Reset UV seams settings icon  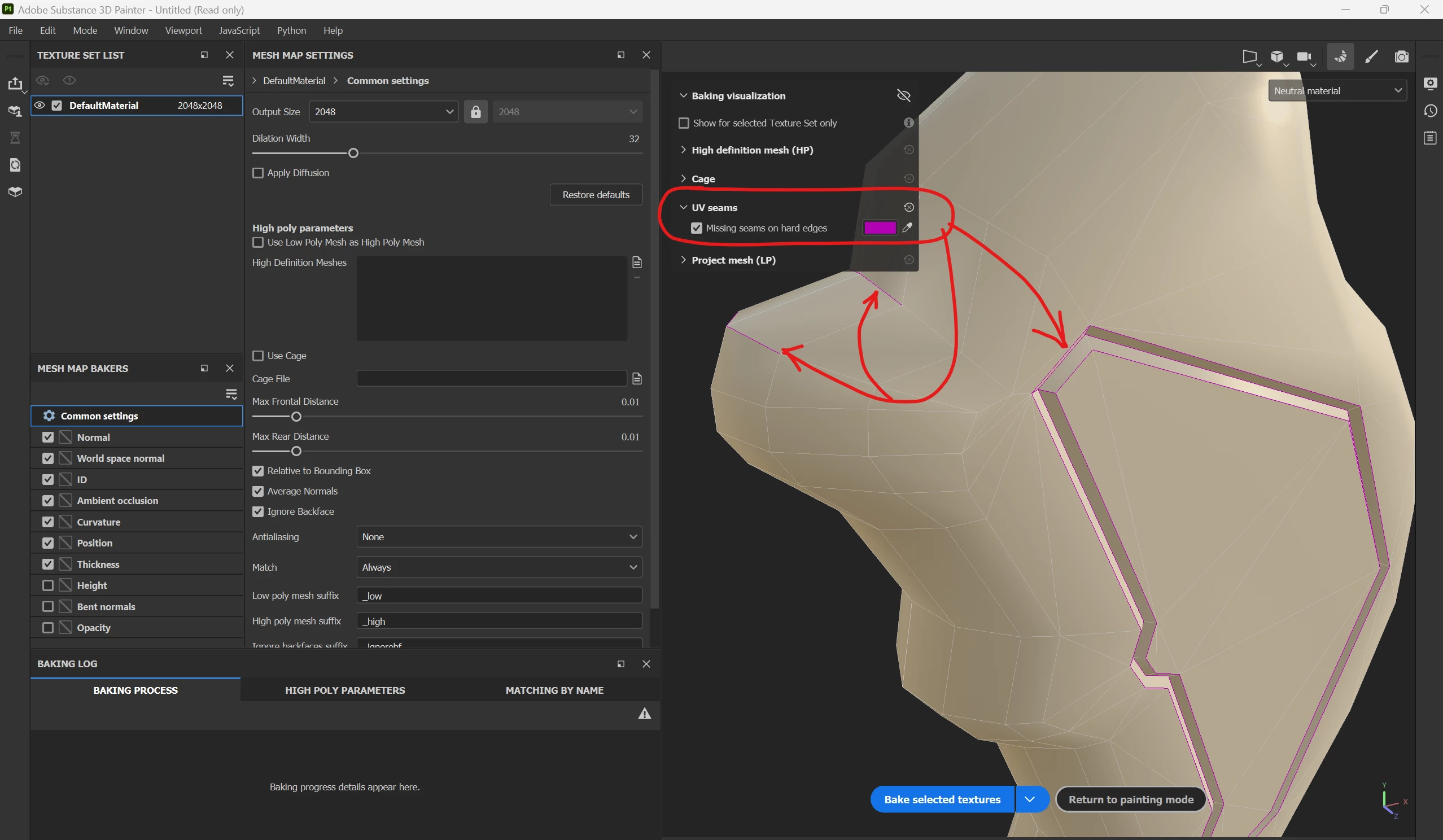click(909, 207)
